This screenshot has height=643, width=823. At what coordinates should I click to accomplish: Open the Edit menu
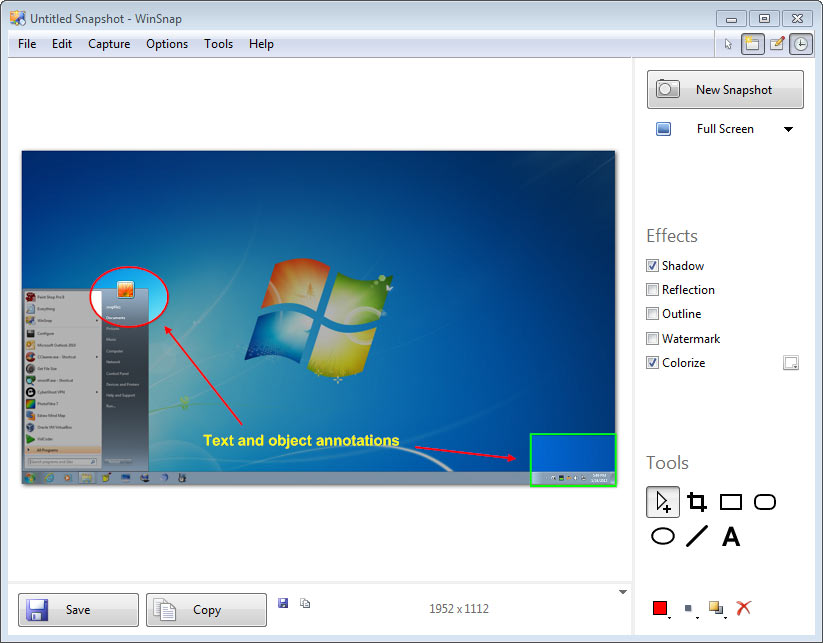pyautogui.click(x=62, y=44)
